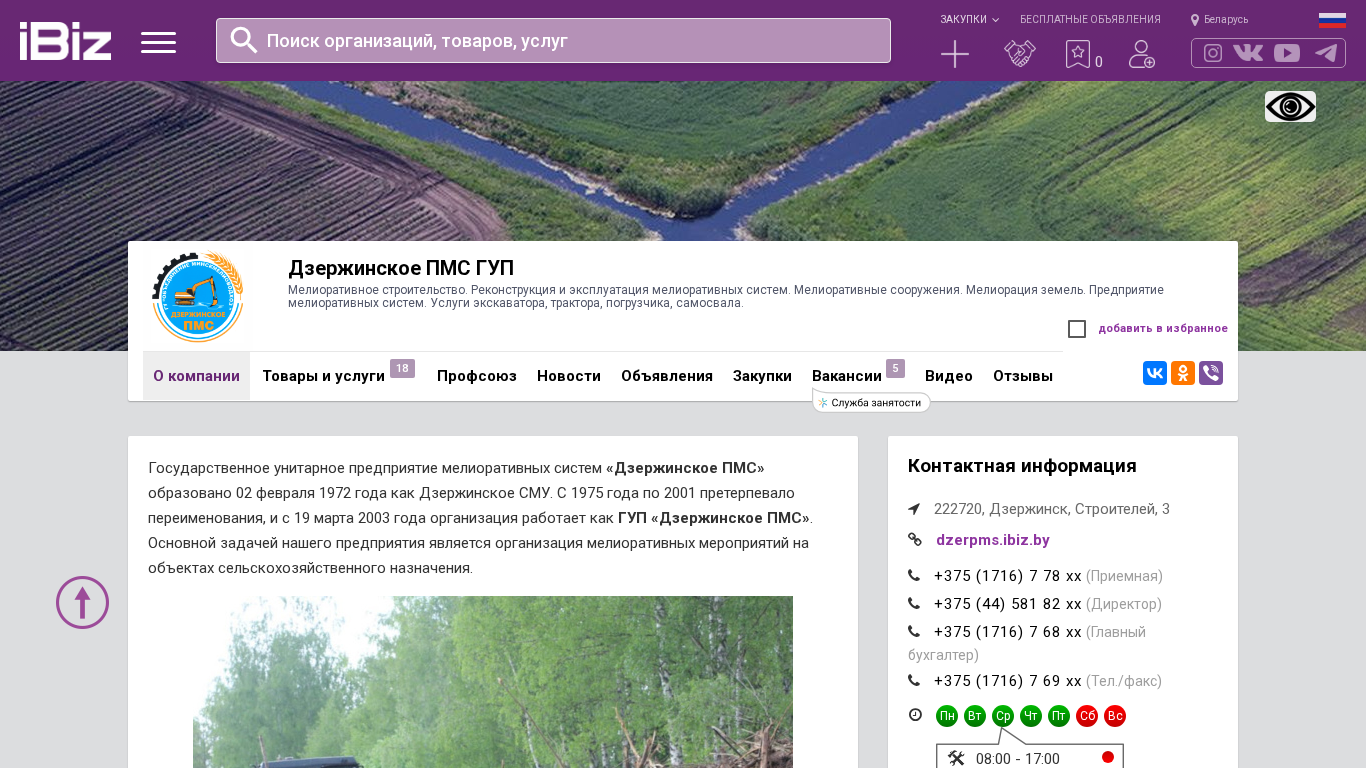The image size is (1366, 768).
Task: Open the favorites bookmark icon
Action: coord(1077,54)
